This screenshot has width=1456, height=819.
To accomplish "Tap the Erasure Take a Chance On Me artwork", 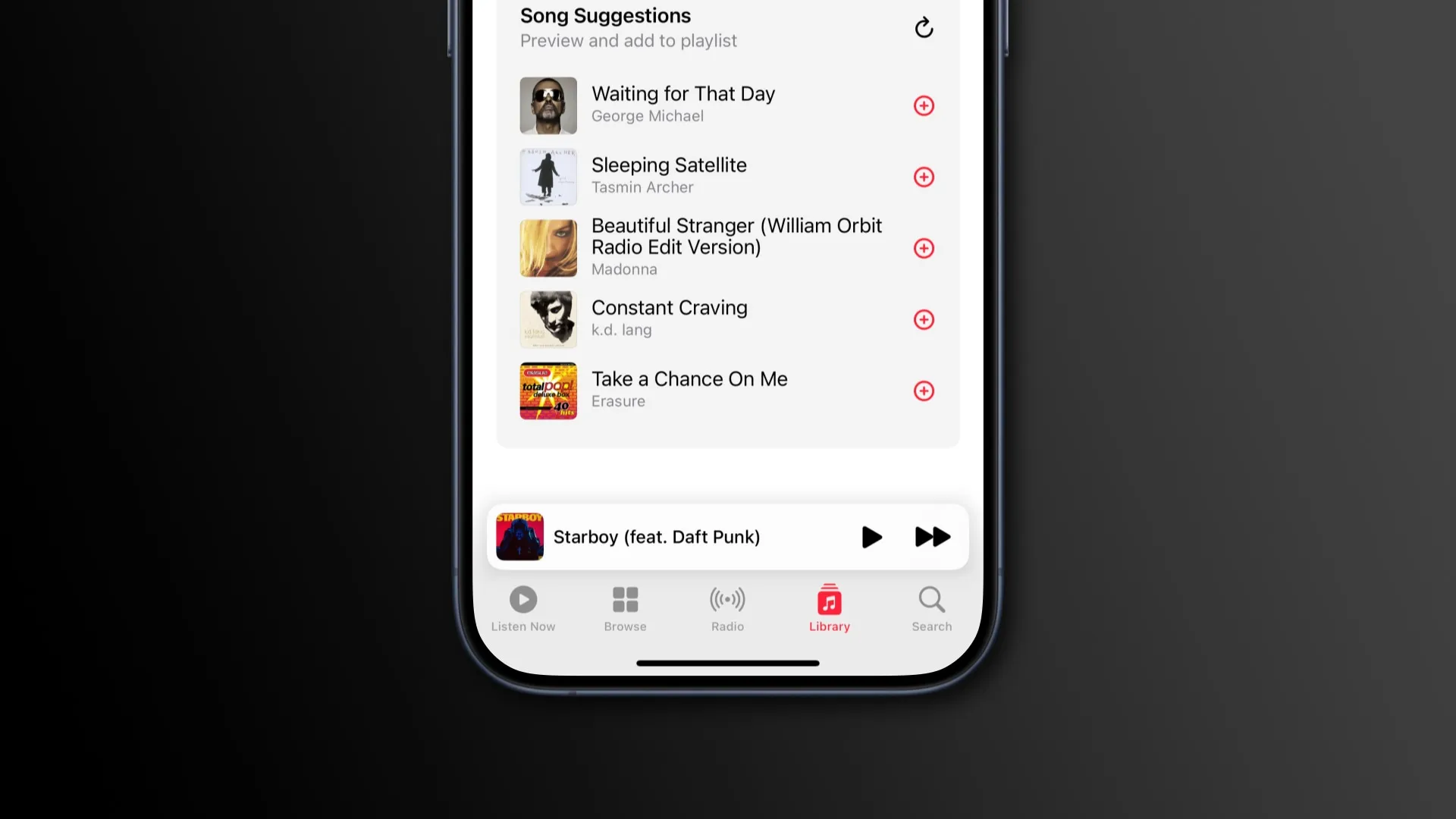I will tap(548, 390).
